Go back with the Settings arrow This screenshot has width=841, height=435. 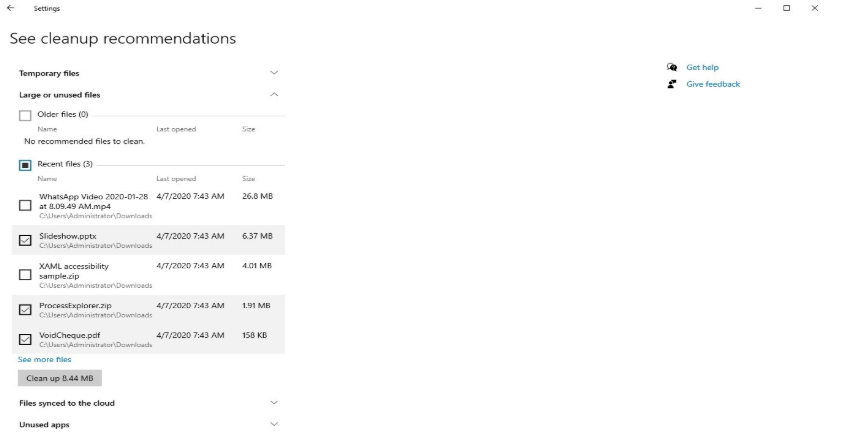pos(11,8)
